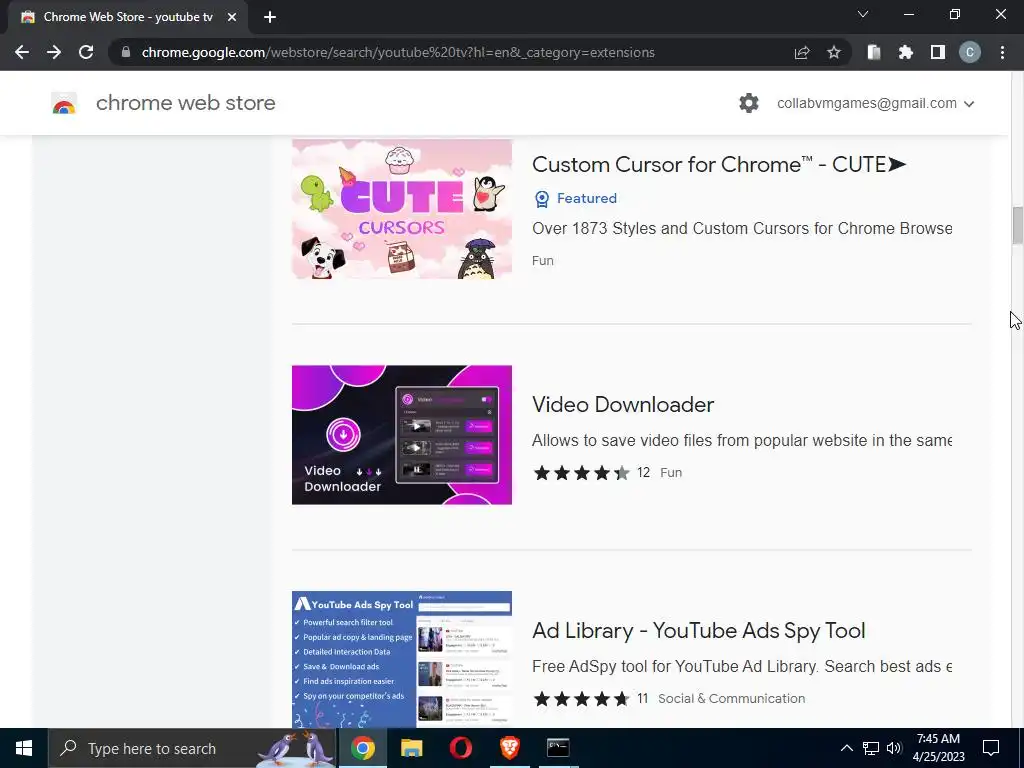Open the Extensions puzzle menu
The width and height of the screenshot is (1024, 768).
[x=905, y=52]
